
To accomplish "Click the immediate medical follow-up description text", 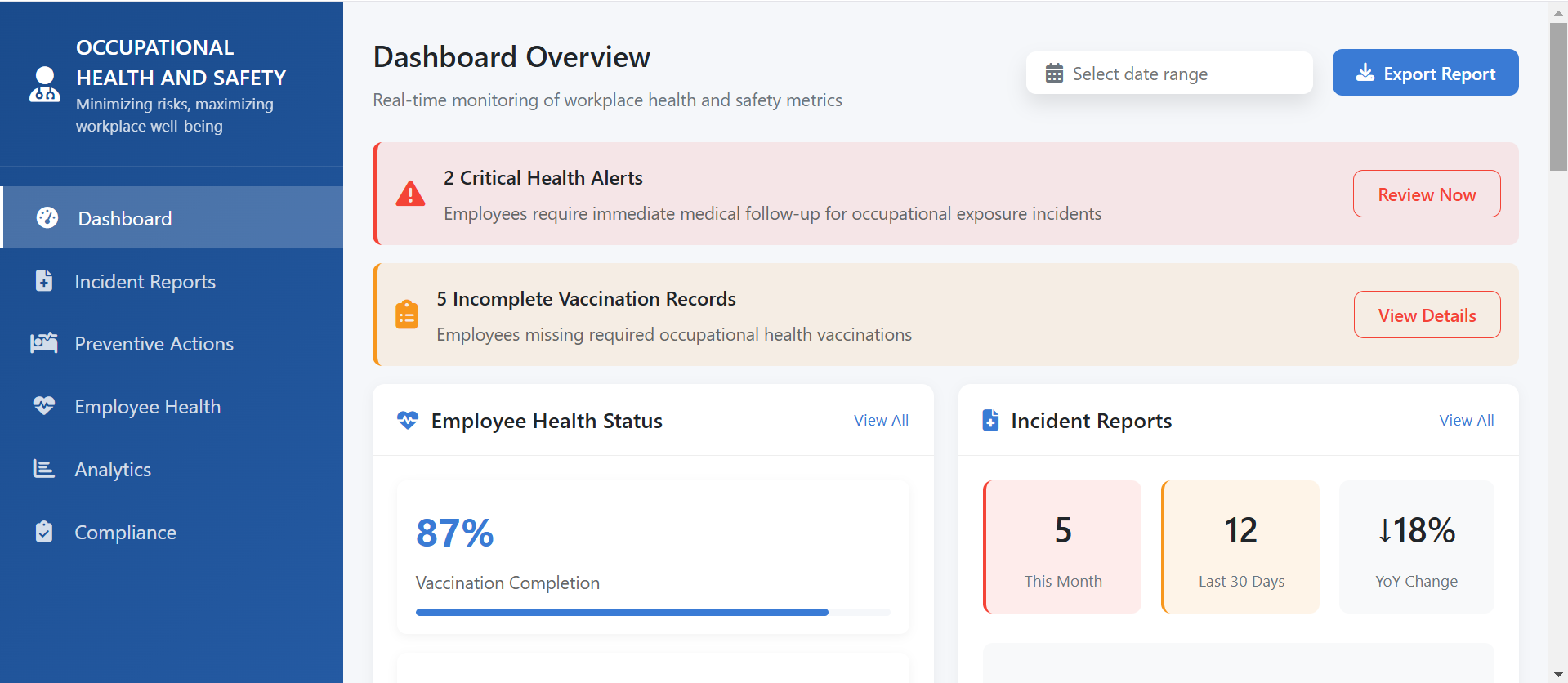I will (772, 213).
